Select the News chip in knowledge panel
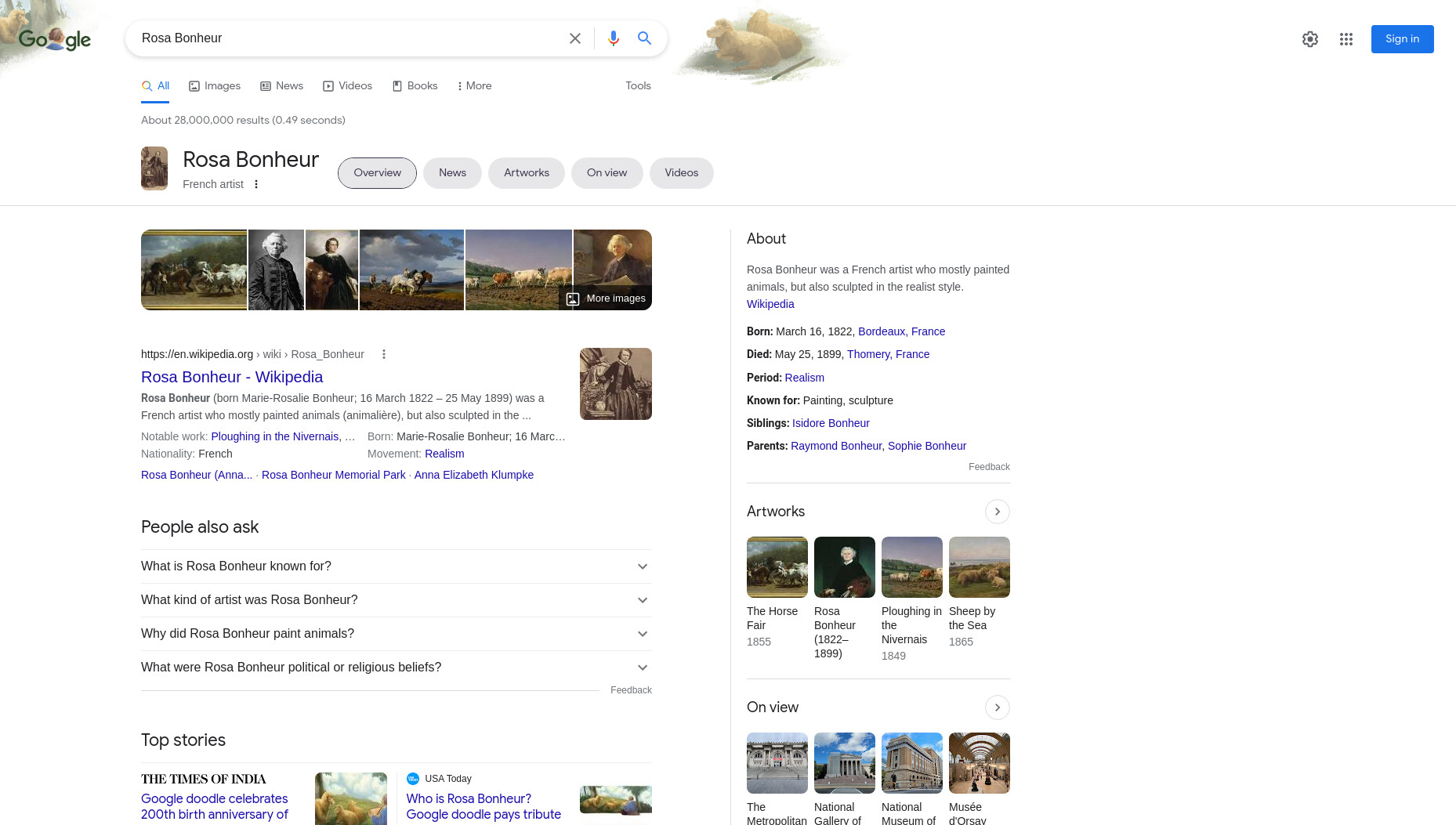The width and height of the screenshot is (1456, 825). (x=452, y=173)
